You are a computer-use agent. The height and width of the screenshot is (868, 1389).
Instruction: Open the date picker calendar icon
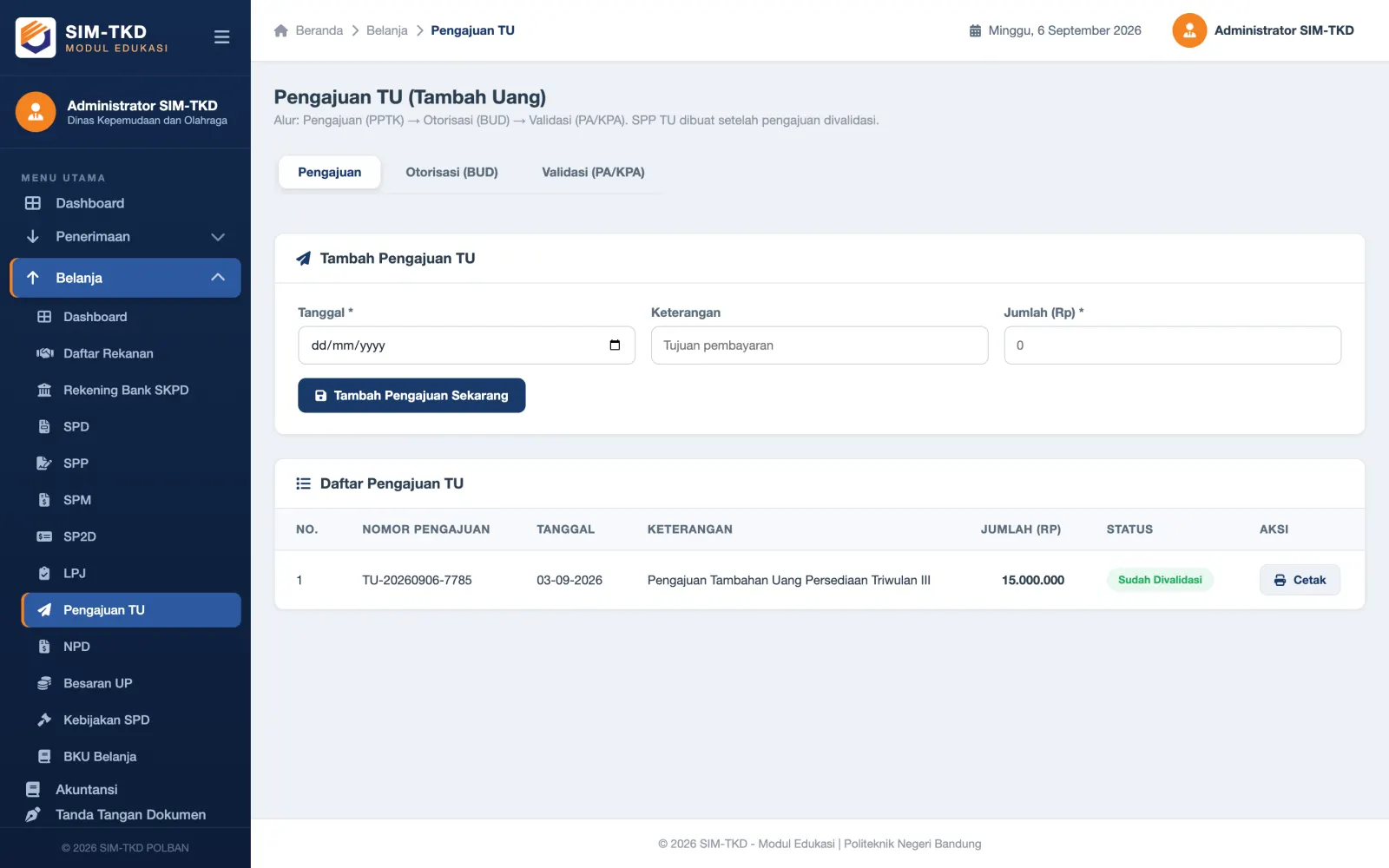coord(615,345)
